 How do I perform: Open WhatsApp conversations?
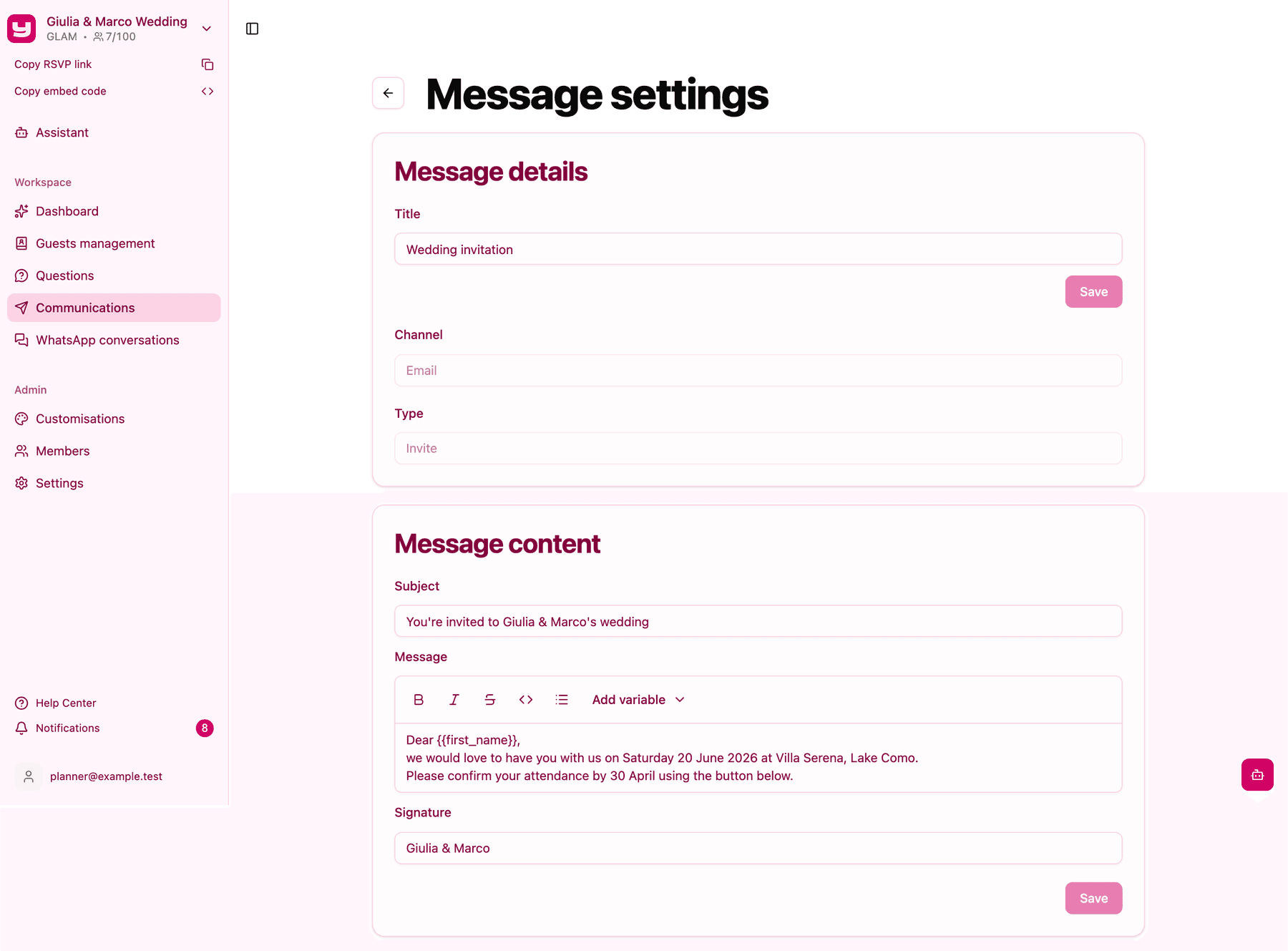click(x=114, y=340)
